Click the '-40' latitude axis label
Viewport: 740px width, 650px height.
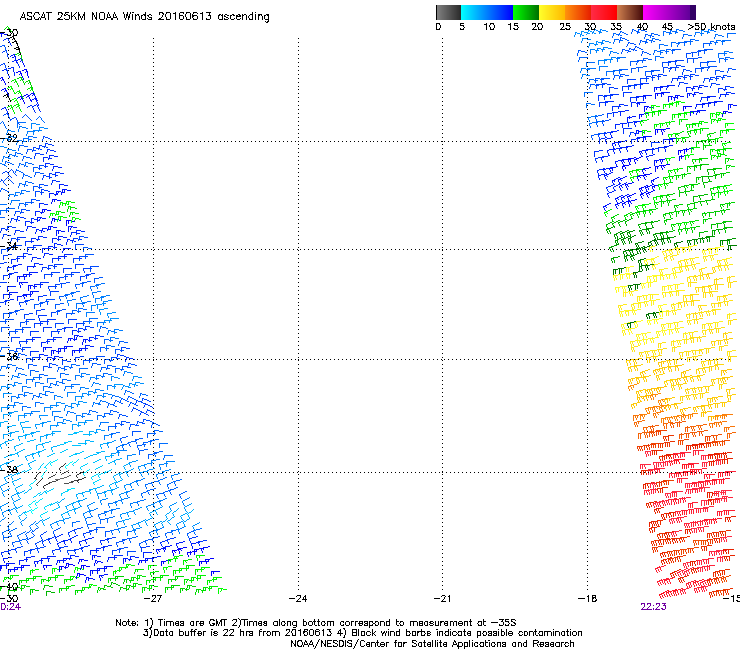9,587
